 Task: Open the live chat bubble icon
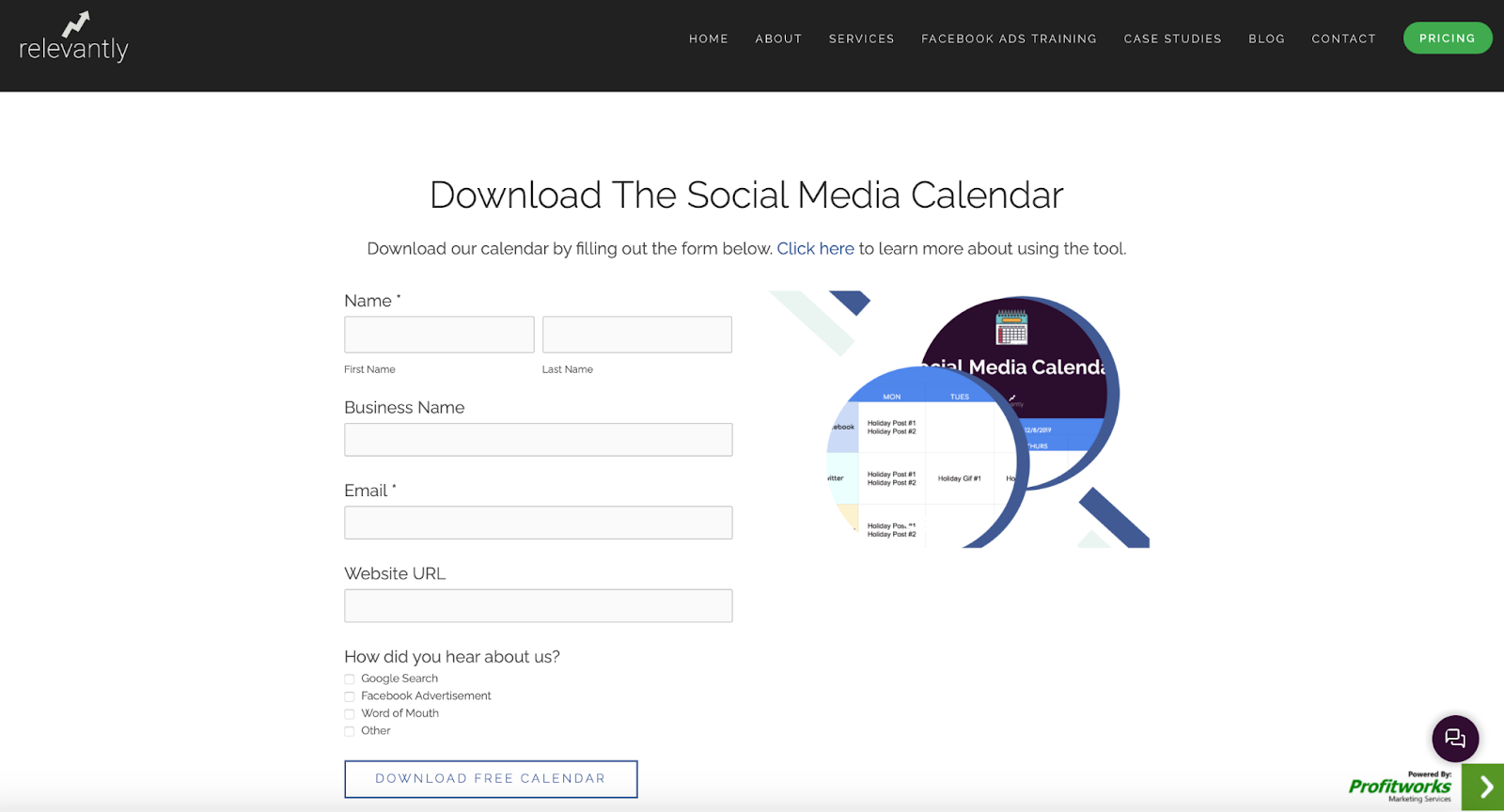point(1455,739)
